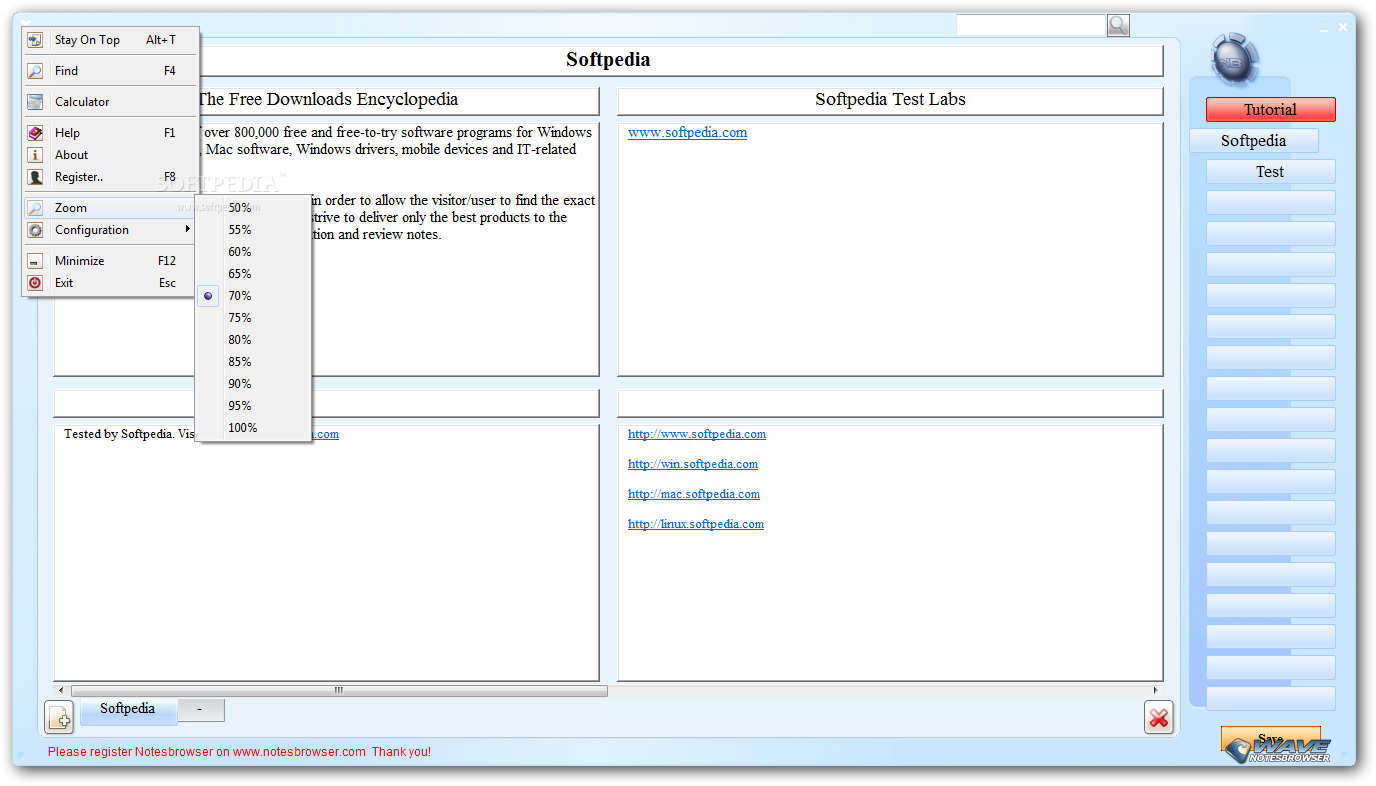
Task: Pick the 65% zoom level
Action: pyautogui.click(x=253, y=274)
